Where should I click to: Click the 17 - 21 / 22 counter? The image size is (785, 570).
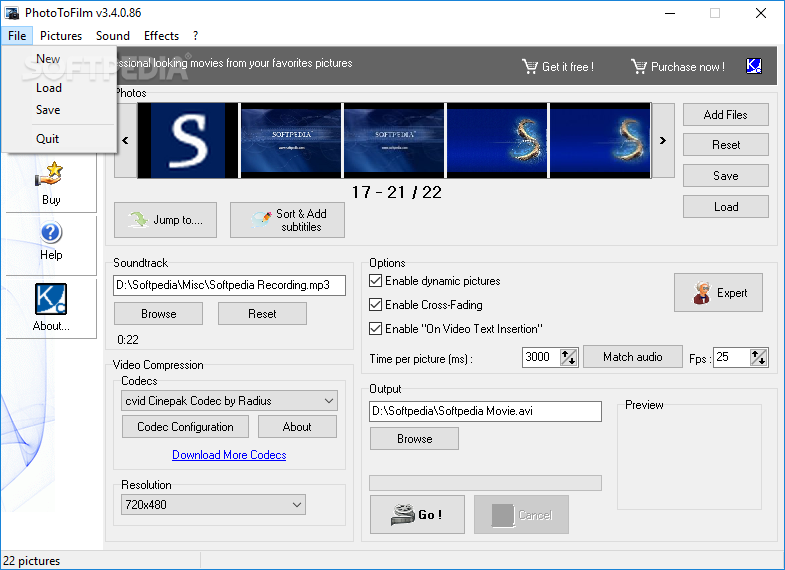[397, 192]
